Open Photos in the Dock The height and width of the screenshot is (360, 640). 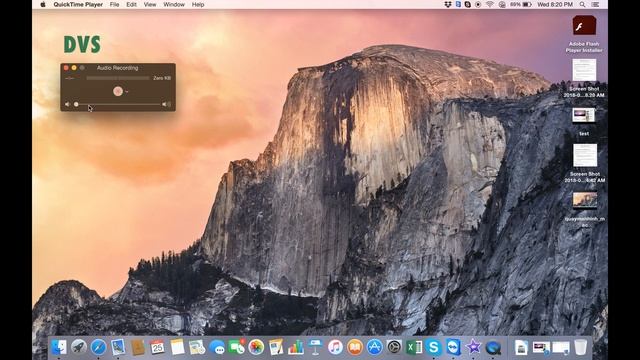[x=256, y=347]
